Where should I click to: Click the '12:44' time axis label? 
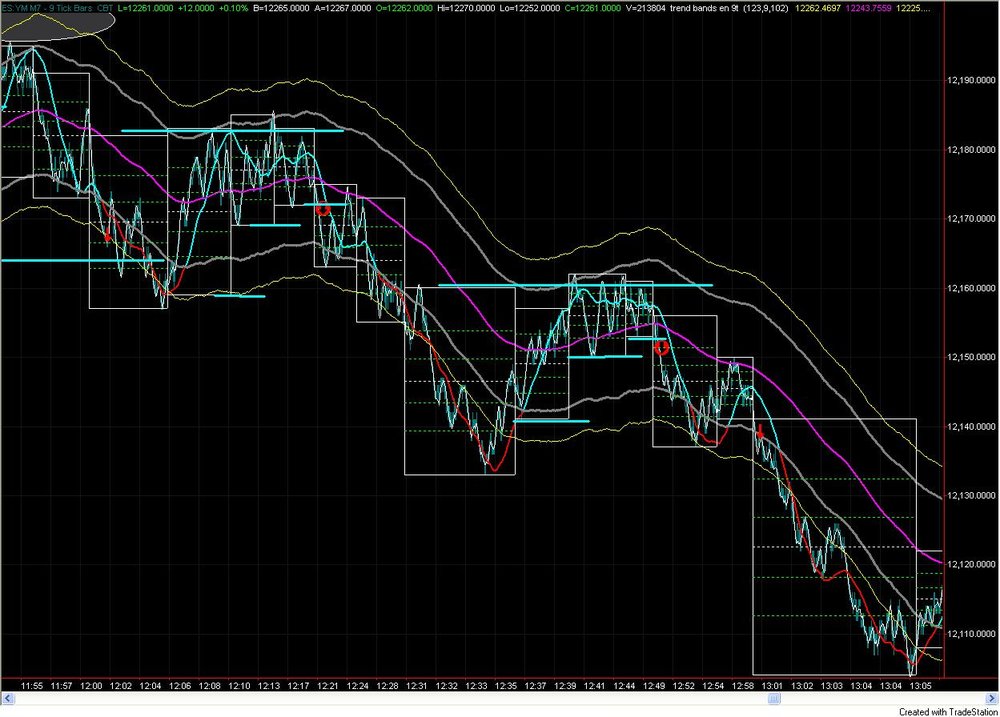click(x=624, y=686)
